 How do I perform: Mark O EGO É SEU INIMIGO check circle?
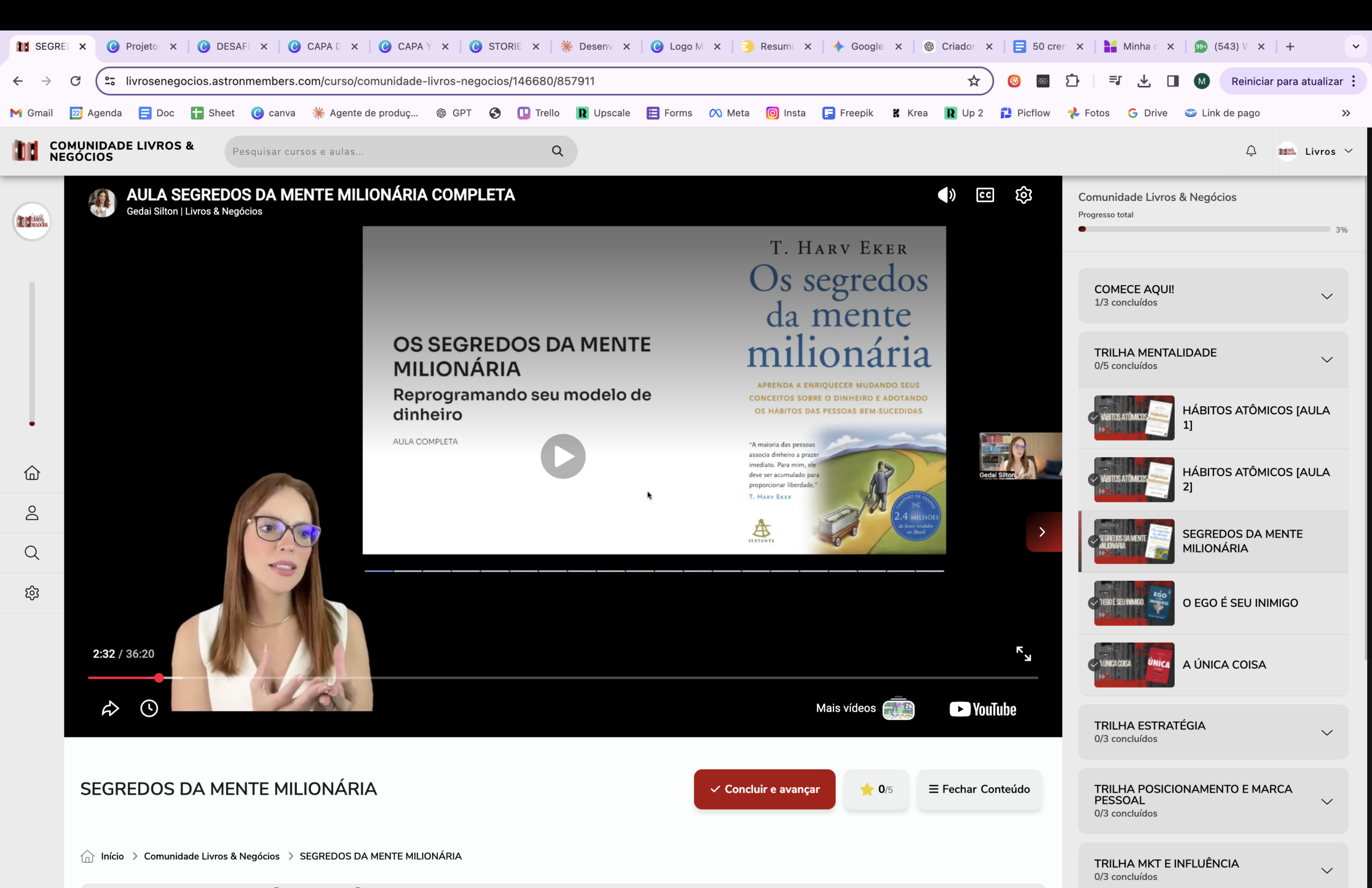click(1093, 602)
